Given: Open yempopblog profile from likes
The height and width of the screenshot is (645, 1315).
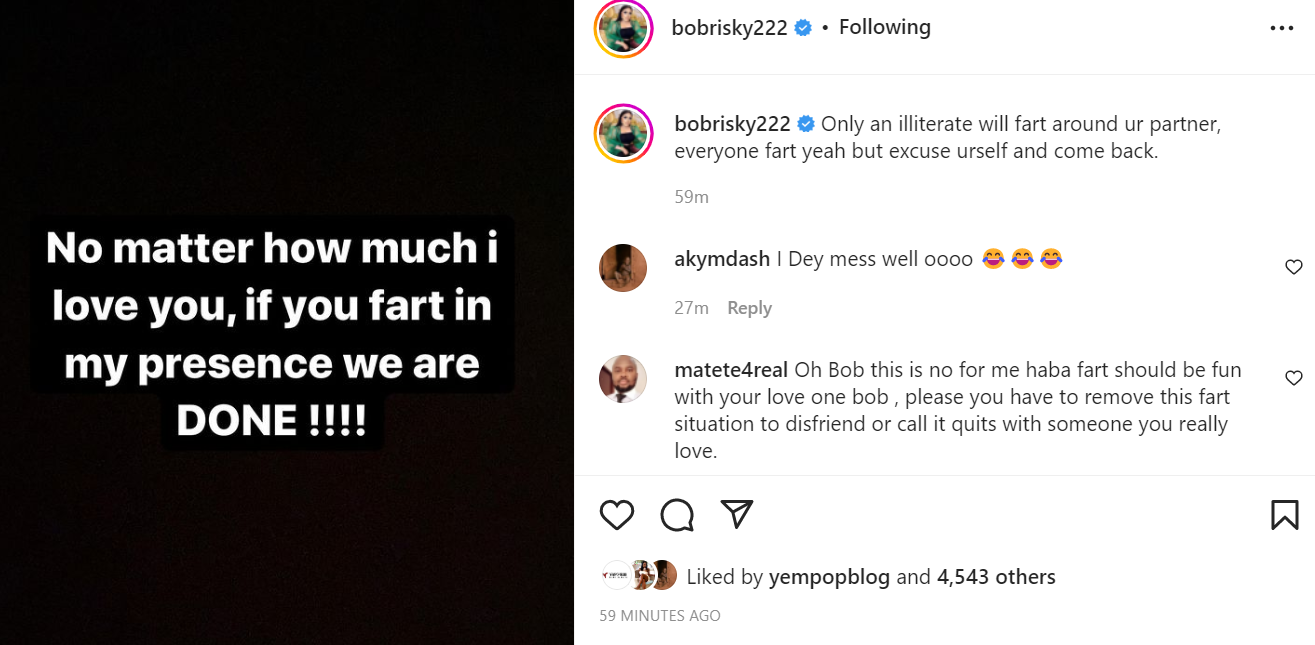Looking at the screenshot, I should (829, 577).
